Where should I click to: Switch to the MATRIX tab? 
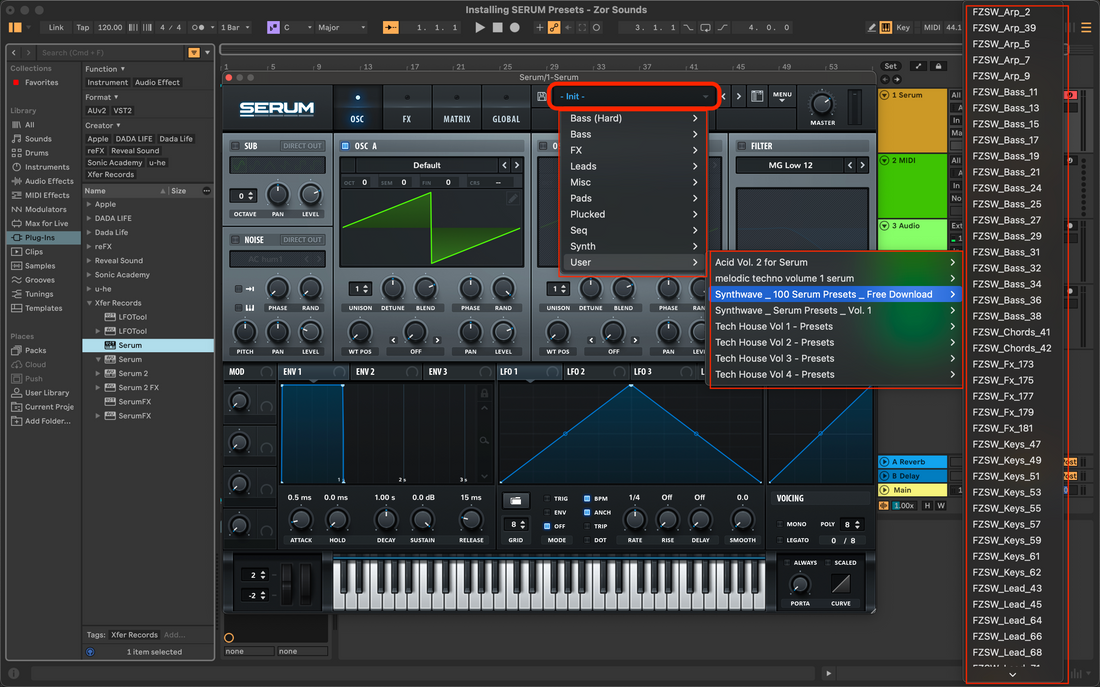[457, 109]
